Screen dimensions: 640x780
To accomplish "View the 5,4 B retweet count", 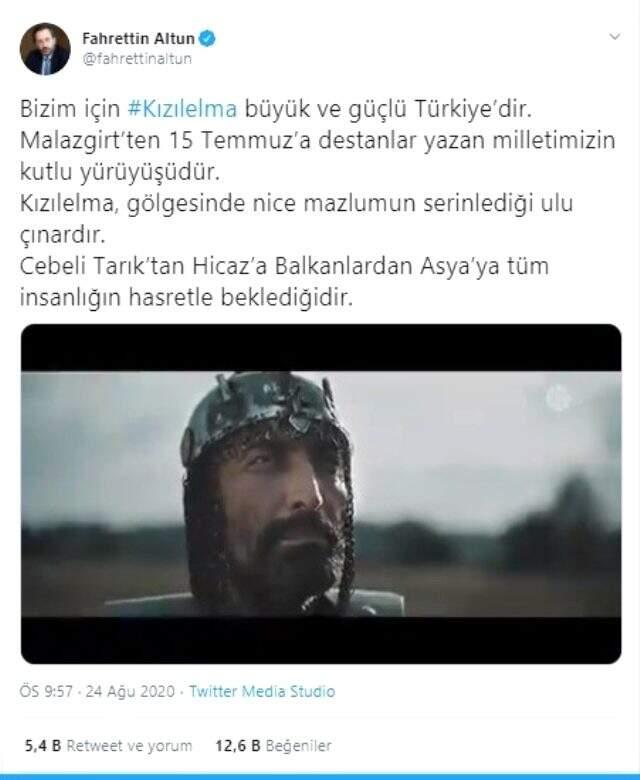I will click(x=43, y=746).
